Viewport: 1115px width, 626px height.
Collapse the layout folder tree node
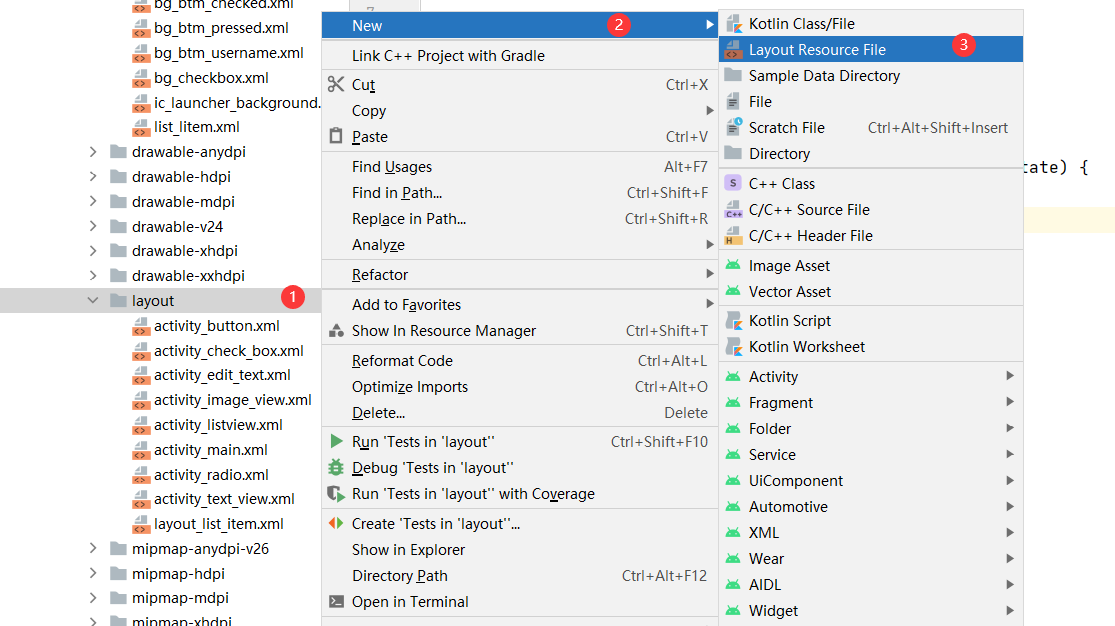pyautogui.click(x=93, y=301)
